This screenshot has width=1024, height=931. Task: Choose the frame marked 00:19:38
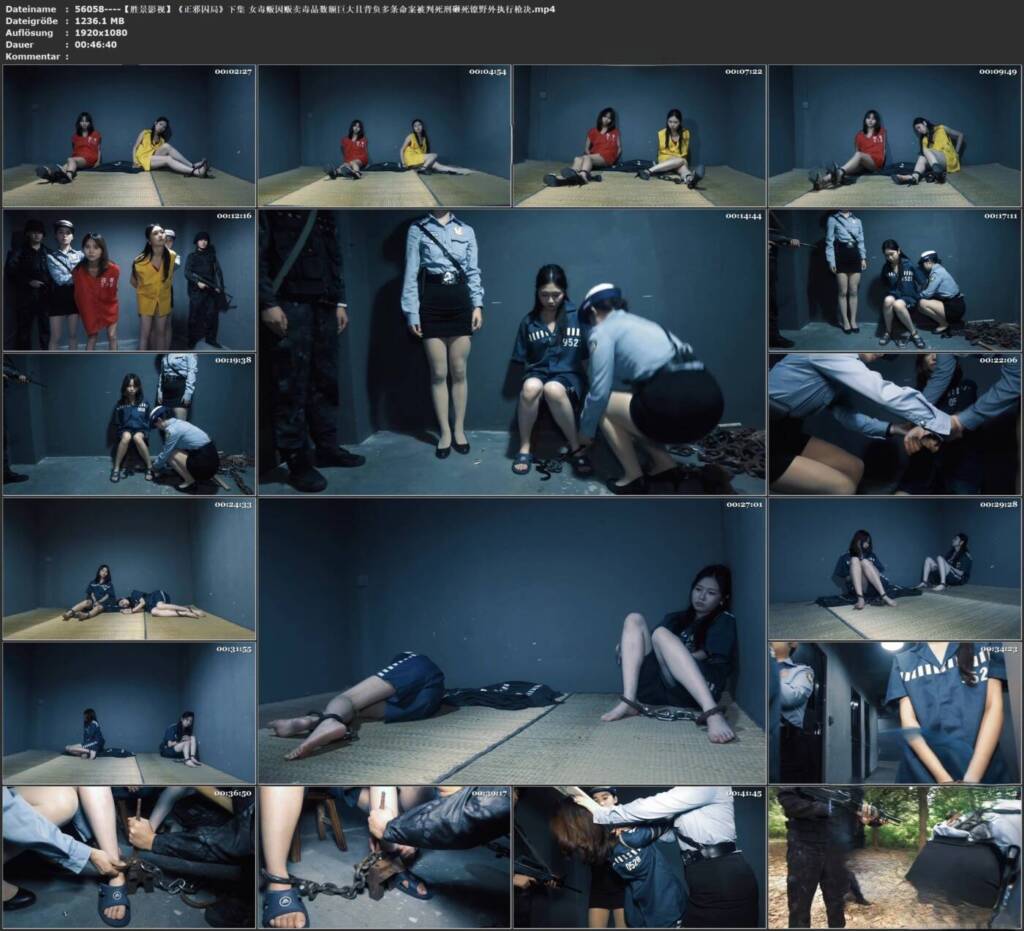tap(129, 424)
